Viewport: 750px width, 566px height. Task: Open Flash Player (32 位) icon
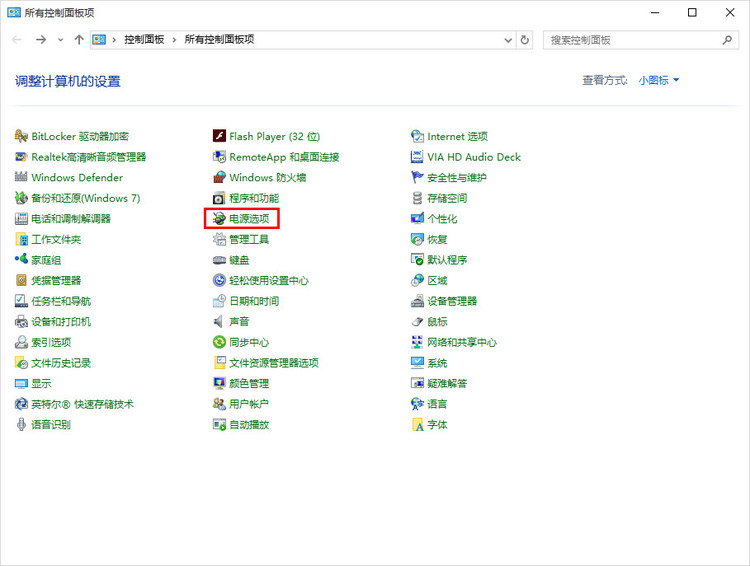pos(219,136)
